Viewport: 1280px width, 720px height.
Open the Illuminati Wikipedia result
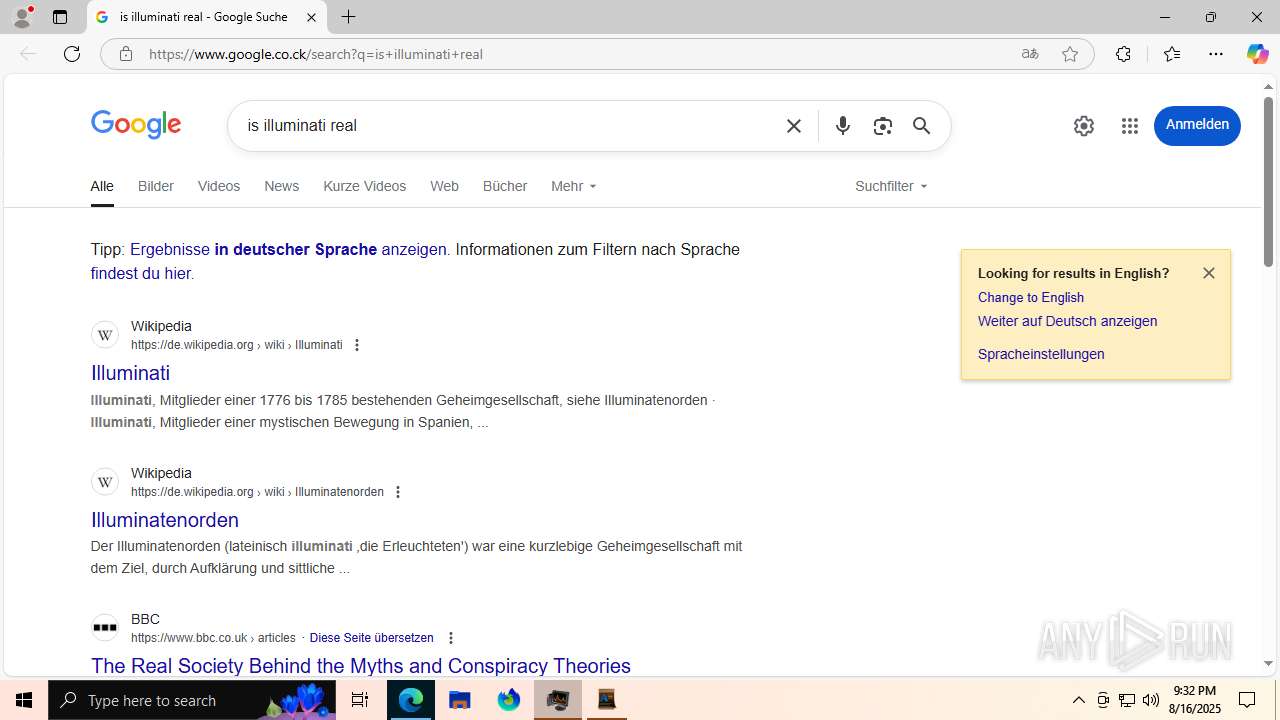[130, 373]
